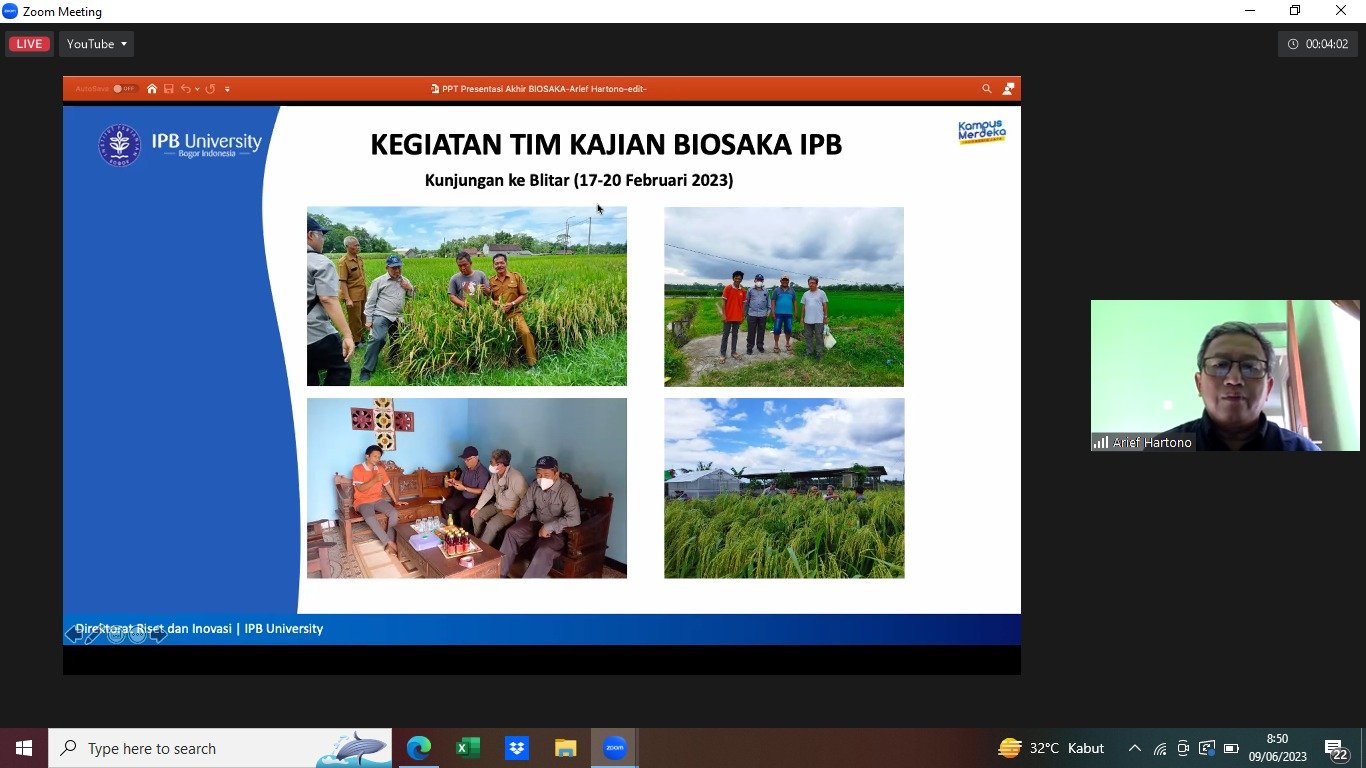Click the search magnifier in PowerPoint title bar

pos(986,89)
